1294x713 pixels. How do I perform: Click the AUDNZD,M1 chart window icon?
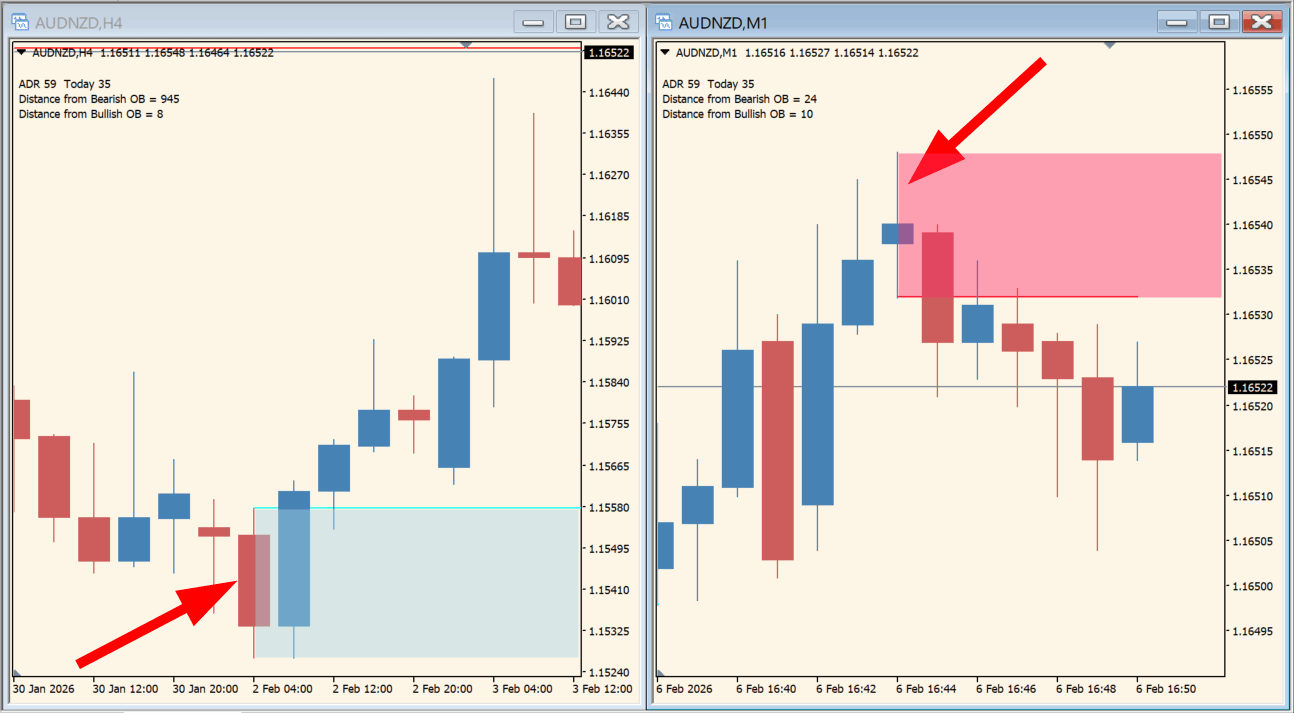click(664, 22)
